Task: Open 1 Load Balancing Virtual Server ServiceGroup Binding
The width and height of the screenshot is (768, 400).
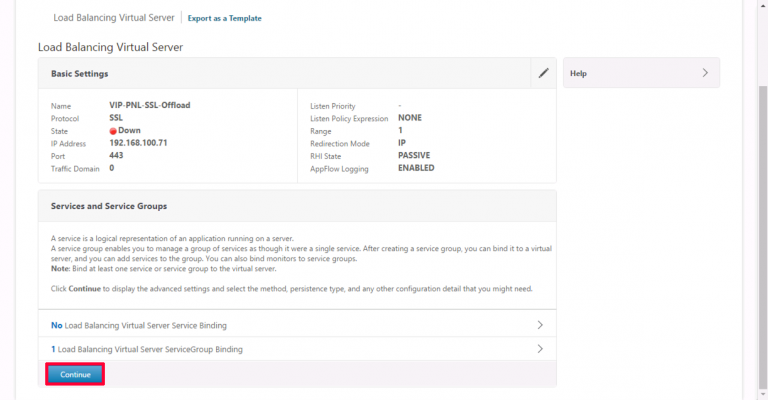Action: pos(297,349)
